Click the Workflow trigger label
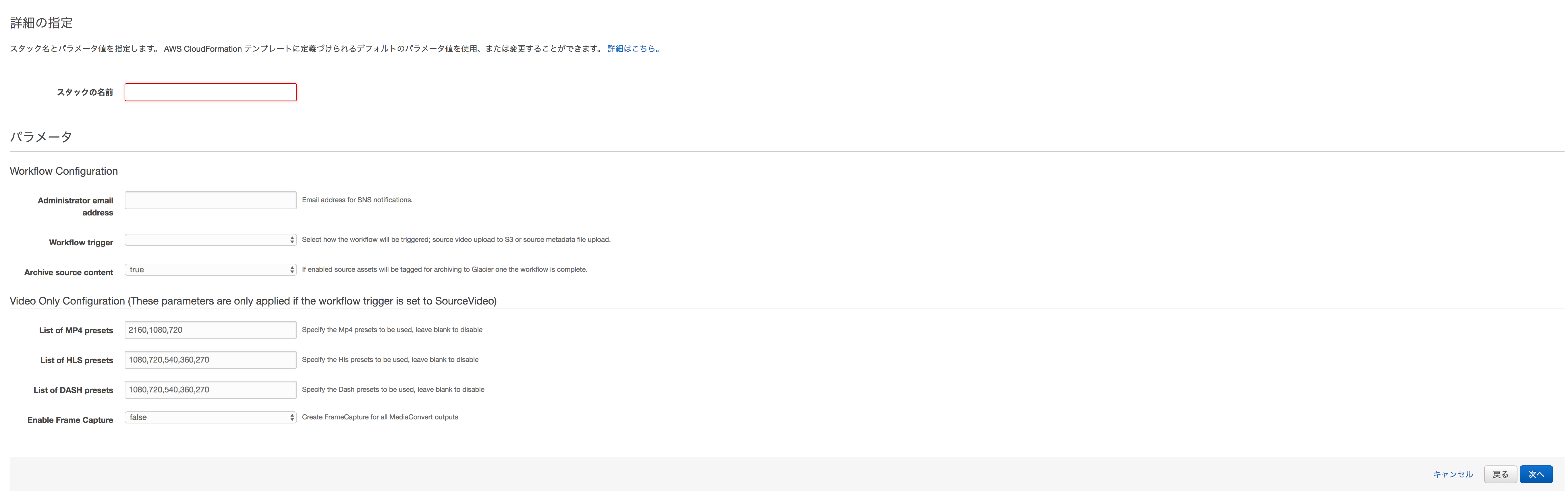Image resolution: width=1568 pixels, height=501 pixels. click(81, 243)
